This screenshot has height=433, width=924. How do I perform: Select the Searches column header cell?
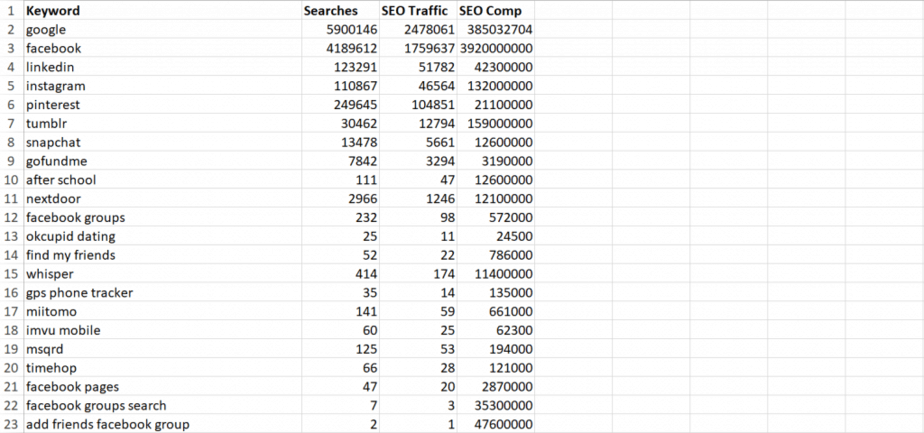click(340, 11)
